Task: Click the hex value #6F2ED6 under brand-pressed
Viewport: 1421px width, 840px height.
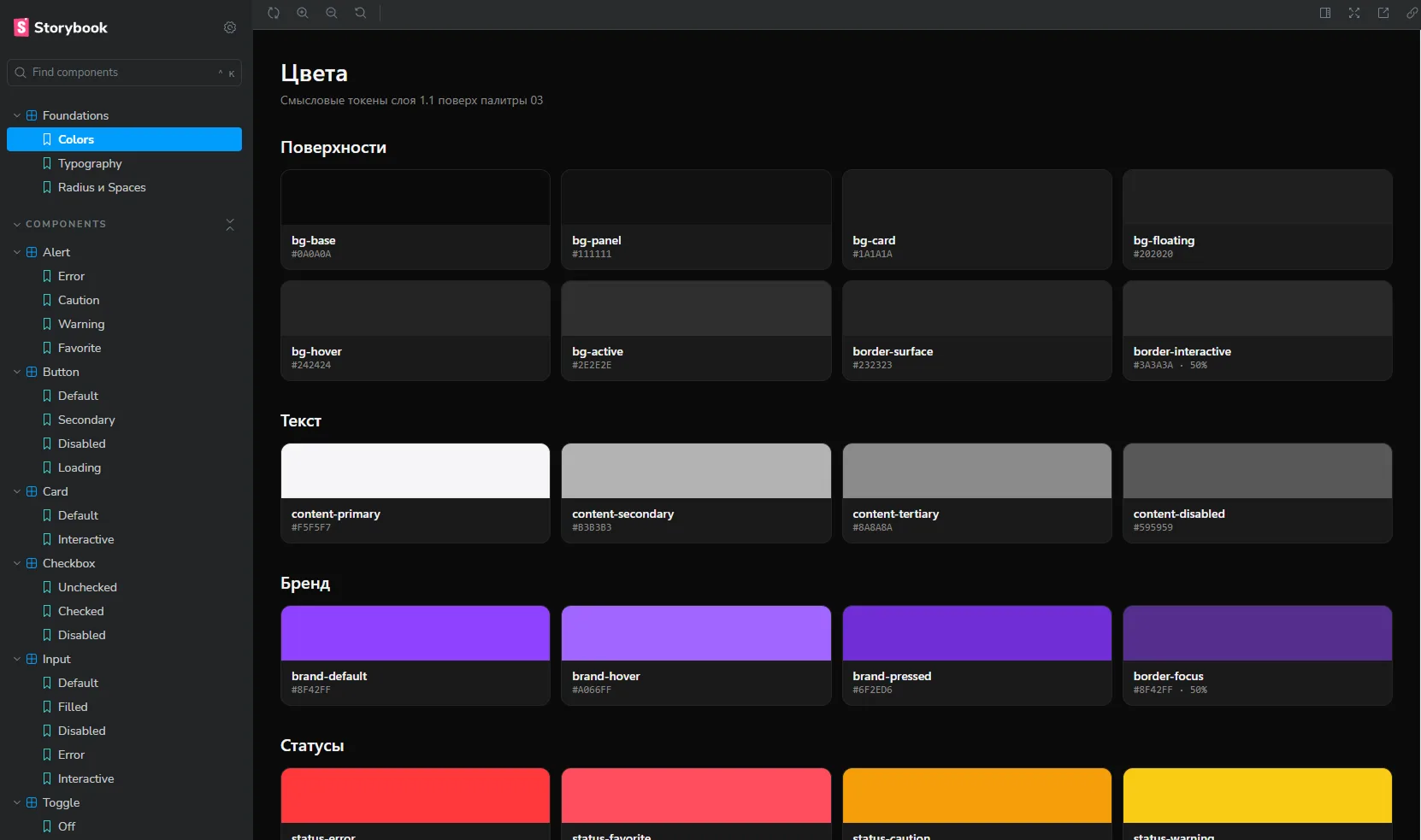Action: click(872, 690)
